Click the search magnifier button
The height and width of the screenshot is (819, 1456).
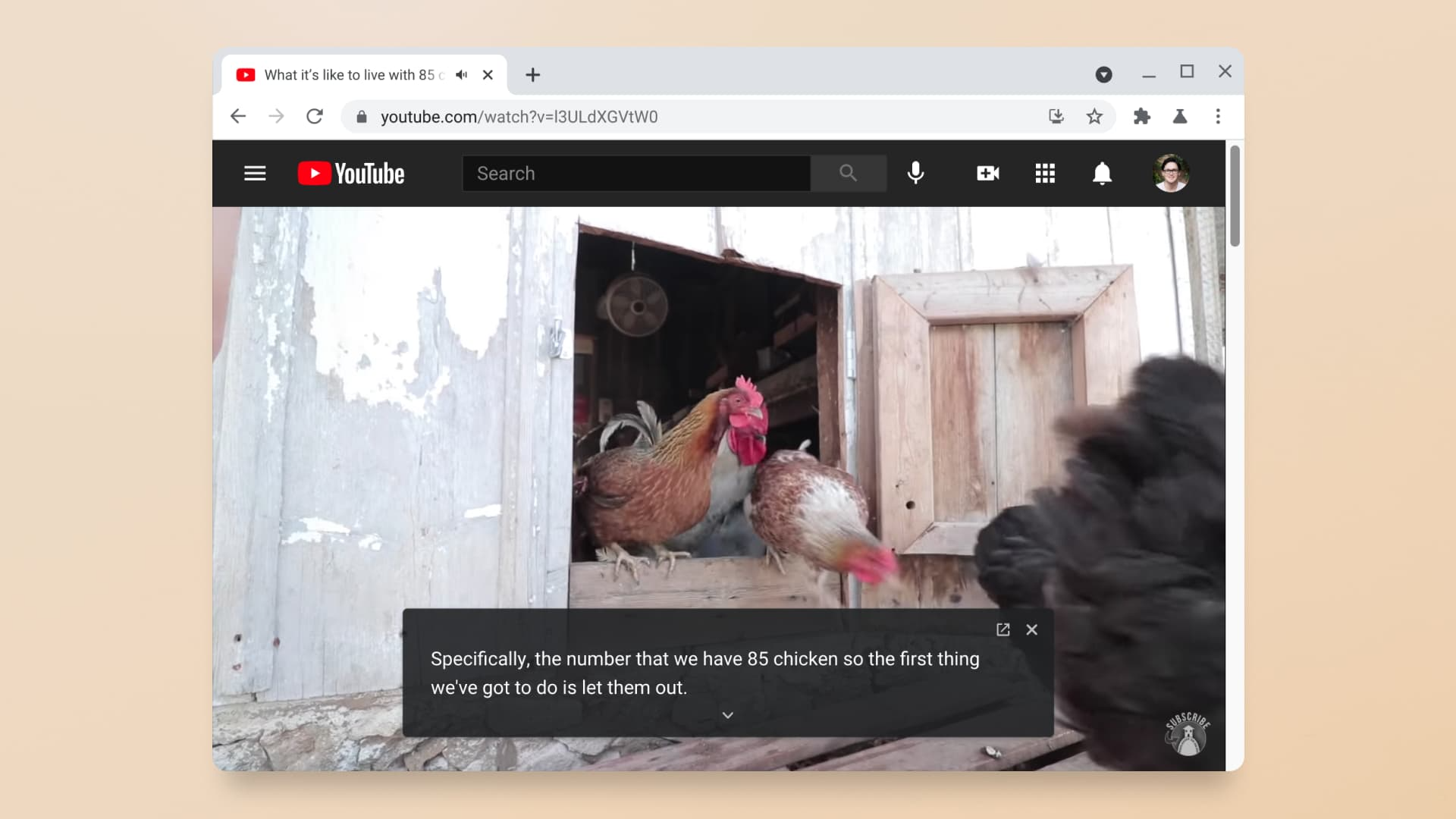click(x=848, y=174)
